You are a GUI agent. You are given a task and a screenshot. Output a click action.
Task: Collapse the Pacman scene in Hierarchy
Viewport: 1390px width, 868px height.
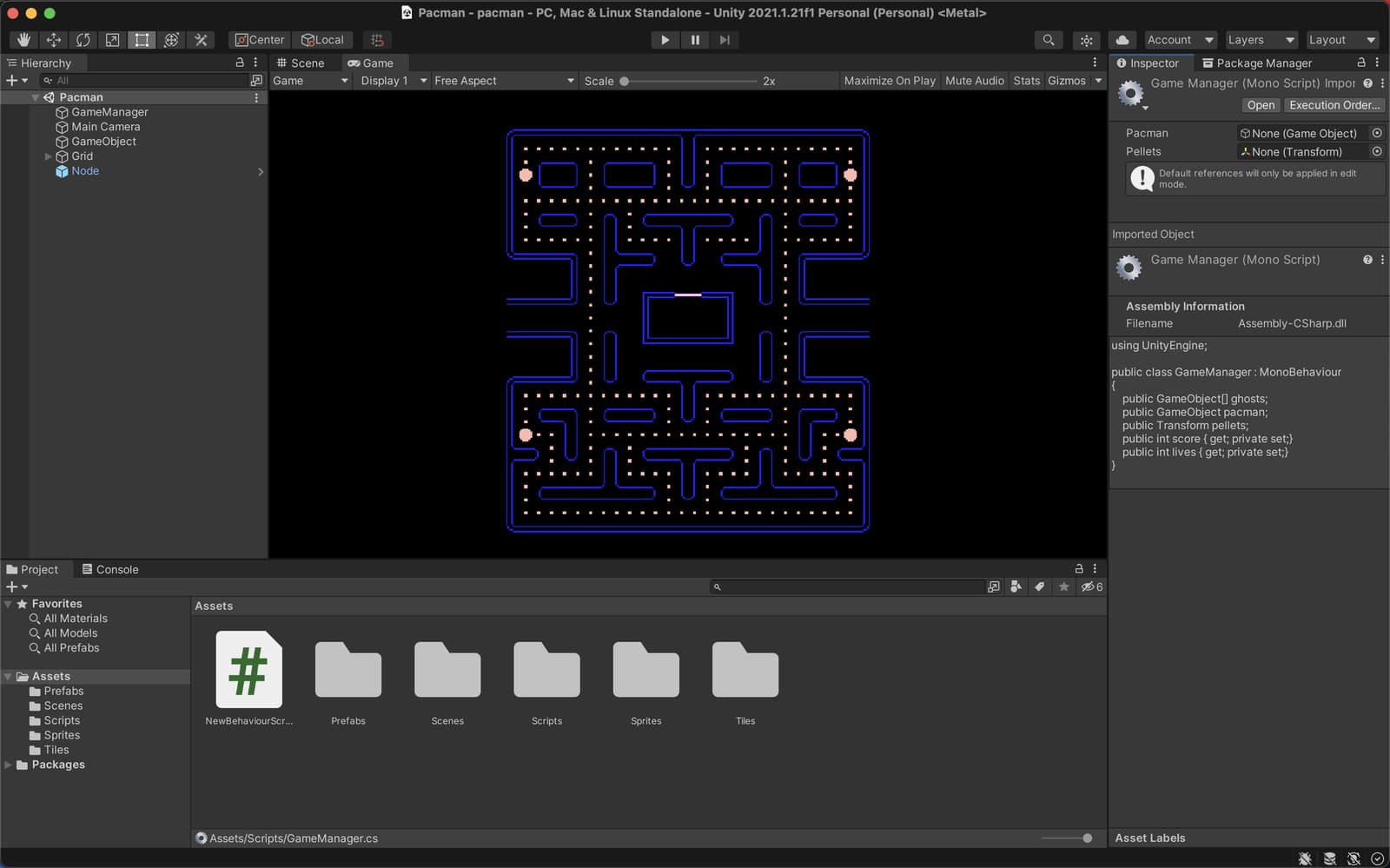coord(36,97)
